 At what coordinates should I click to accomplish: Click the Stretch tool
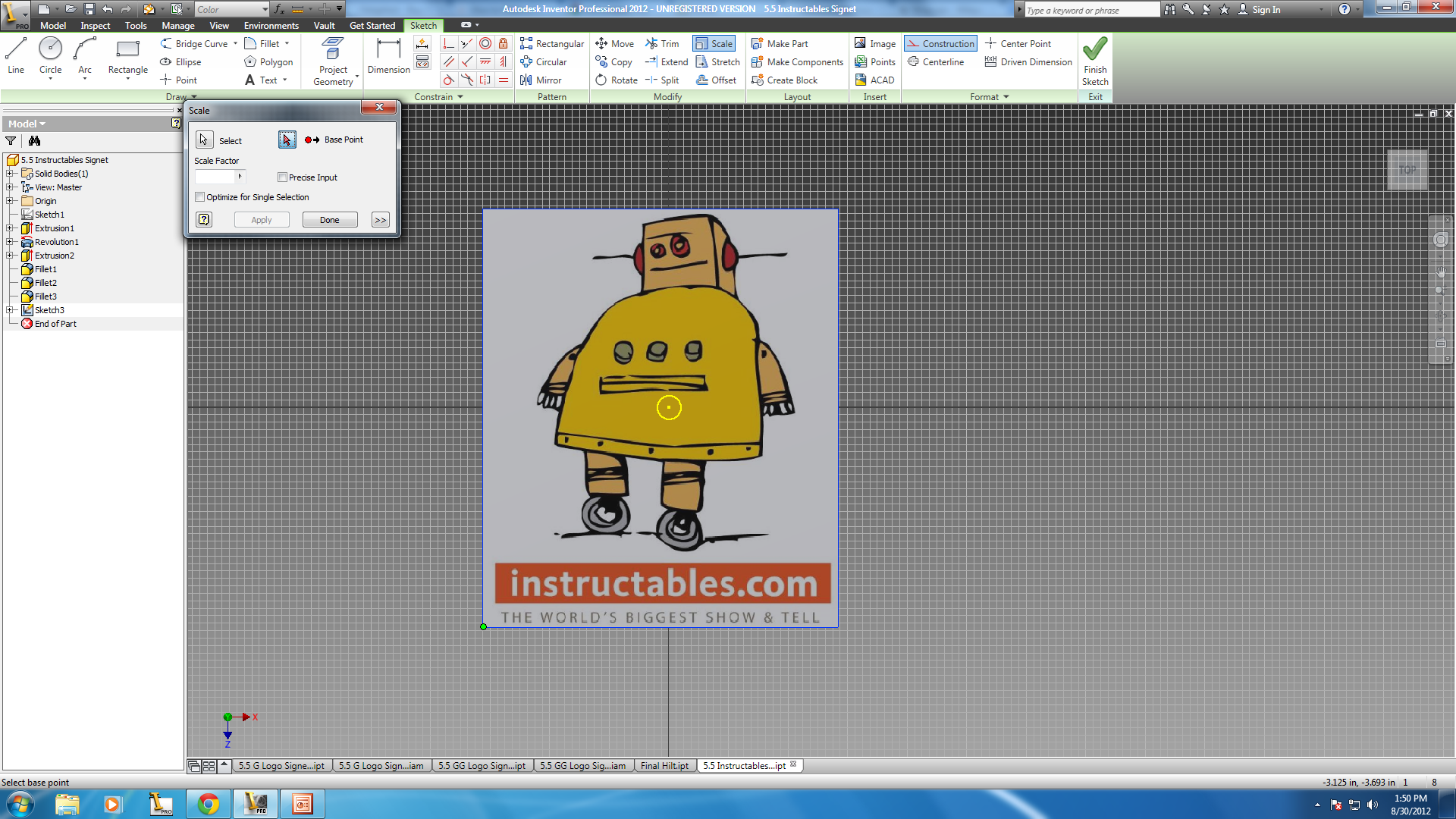[717, 62]
